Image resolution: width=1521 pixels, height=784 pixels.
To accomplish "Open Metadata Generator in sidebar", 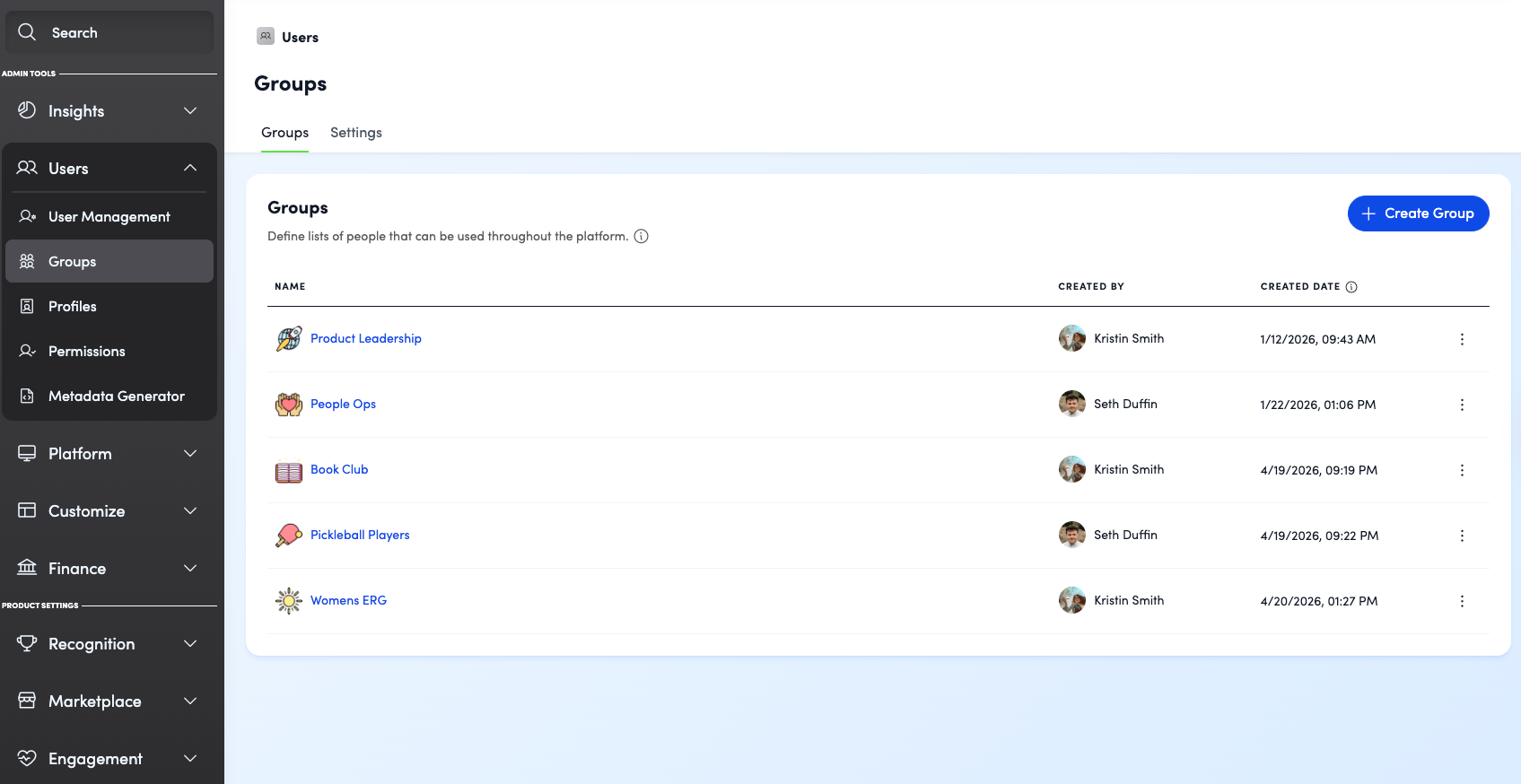I will (109, 396).
